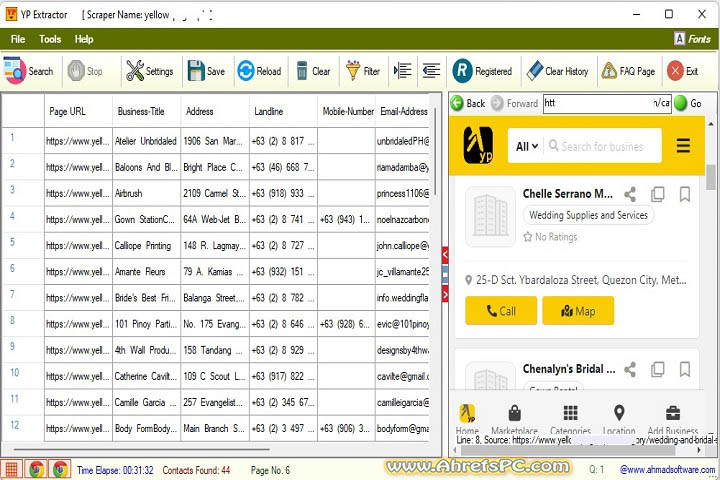This screenshot has width=720, height=480.
Task: Click the Chelle Serrano building thumbnail
Action: (490, 216)
